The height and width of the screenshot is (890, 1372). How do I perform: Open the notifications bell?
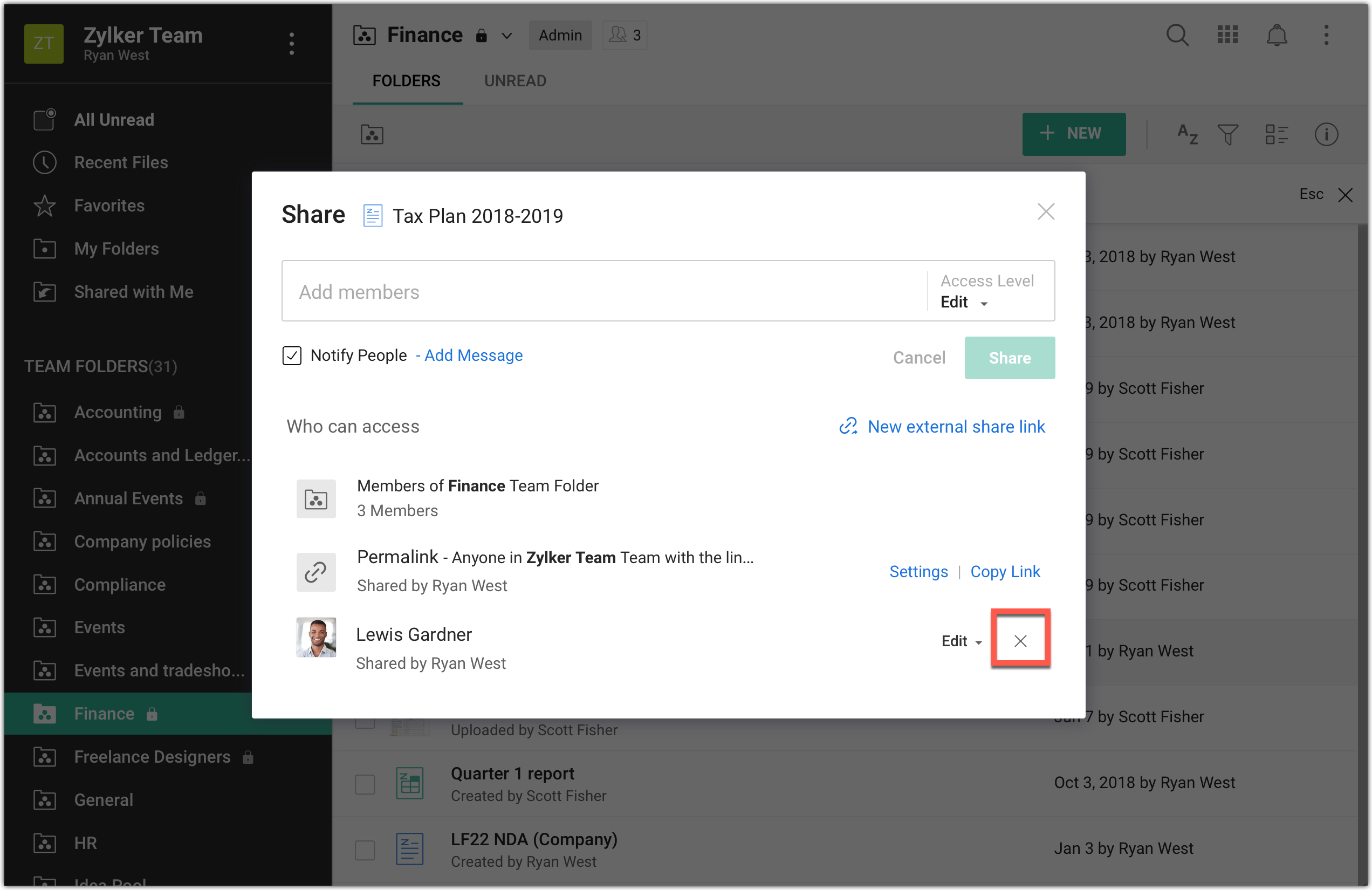(1277, 35)
